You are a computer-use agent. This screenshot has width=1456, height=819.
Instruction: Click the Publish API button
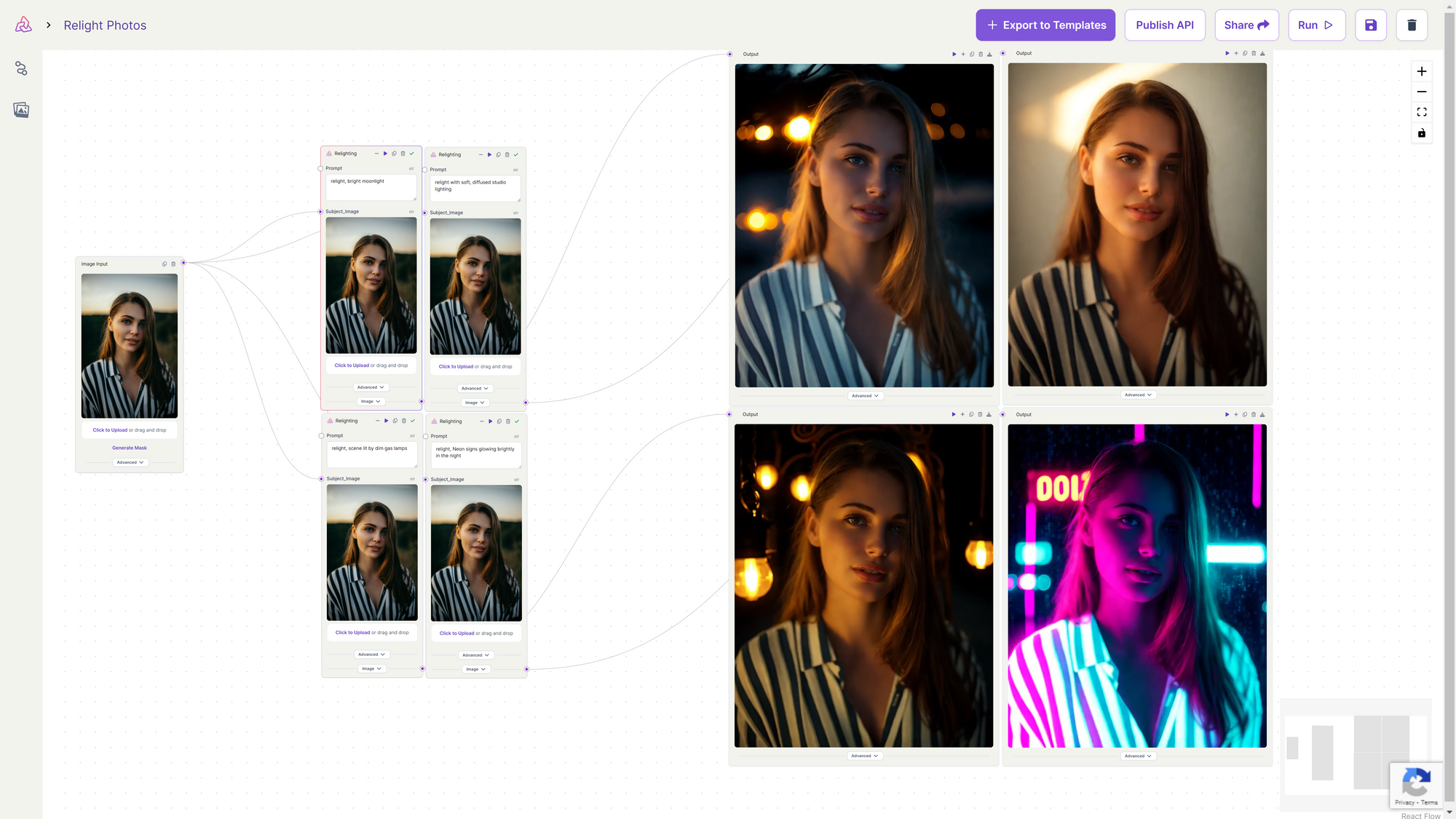tap(1164, 25)
